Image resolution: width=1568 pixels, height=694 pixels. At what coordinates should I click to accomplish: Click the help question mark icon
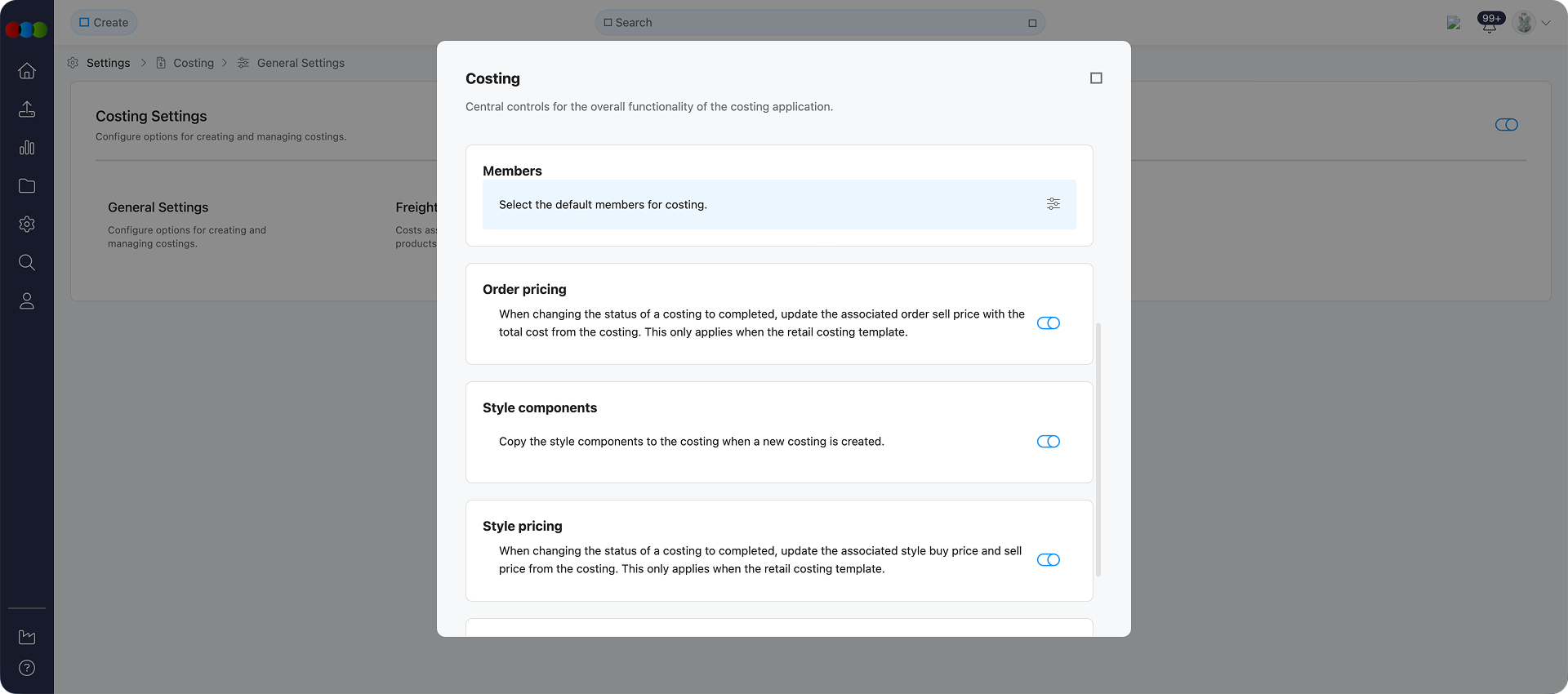click(x=27, y=668)
